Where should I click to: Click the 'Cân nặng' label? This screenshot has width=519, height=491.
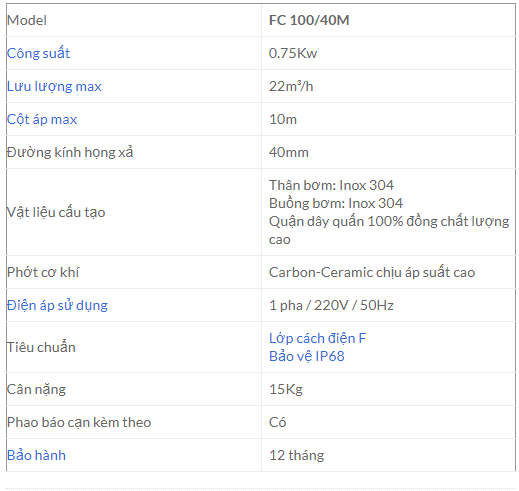coord(36,389)
